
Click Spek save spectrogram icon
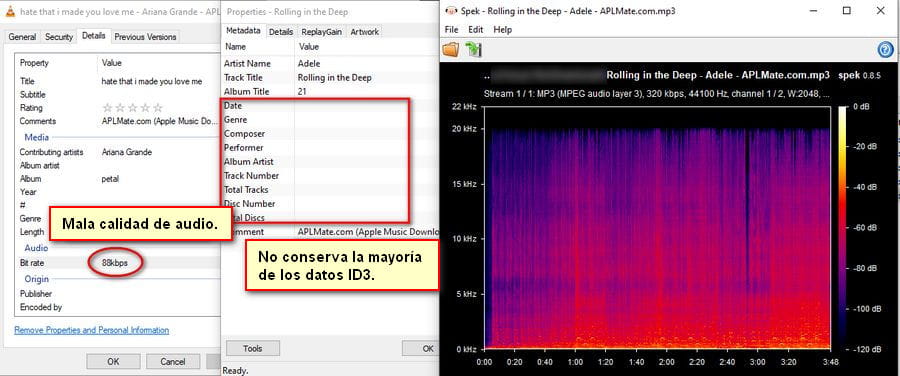point(474,49)
